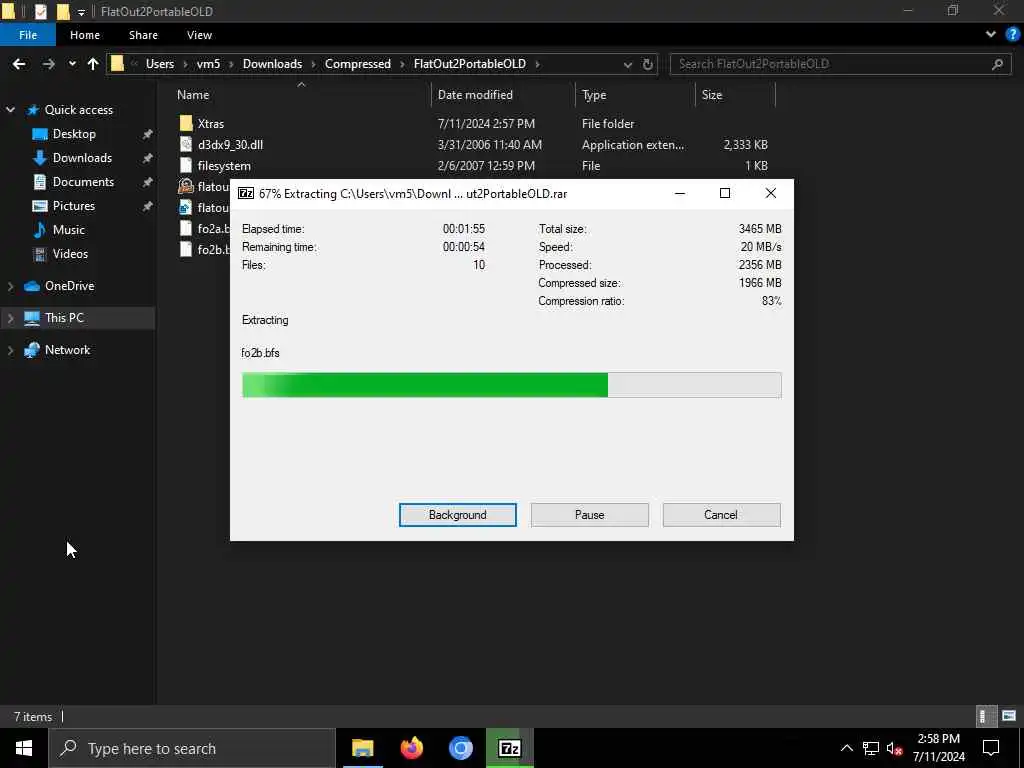This screenshot has width=1024, height=768.
Task: Open the Chromium browser taskbar icon
Action: click(460, 748)
